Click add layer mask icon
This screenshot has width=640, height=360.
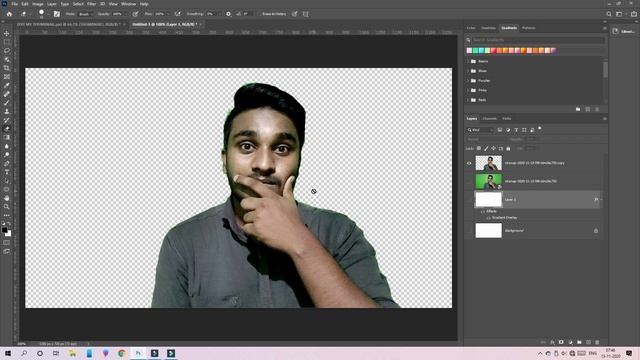tap(561, 342)
